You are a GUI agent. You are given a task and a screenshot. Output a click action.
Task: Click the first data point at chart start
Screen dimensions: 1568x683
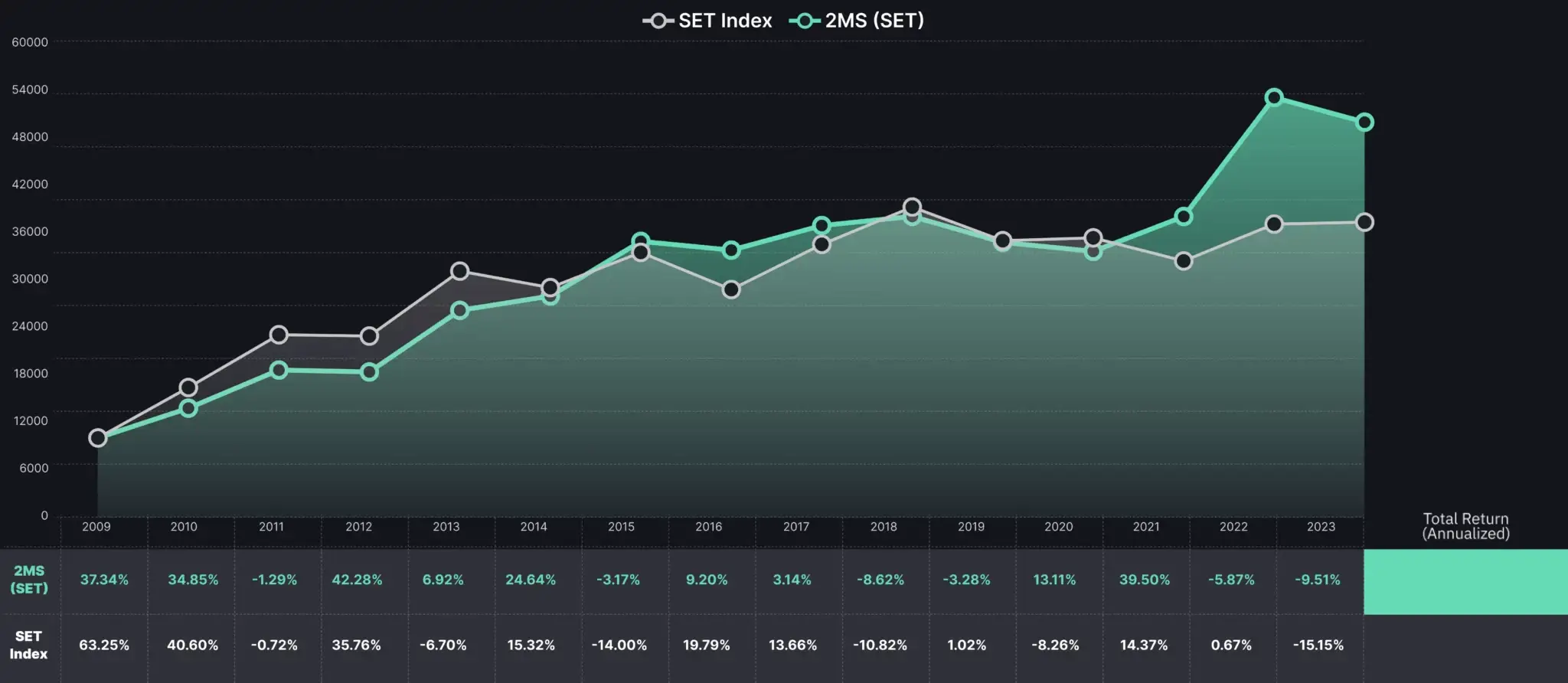tap(97, 438)
